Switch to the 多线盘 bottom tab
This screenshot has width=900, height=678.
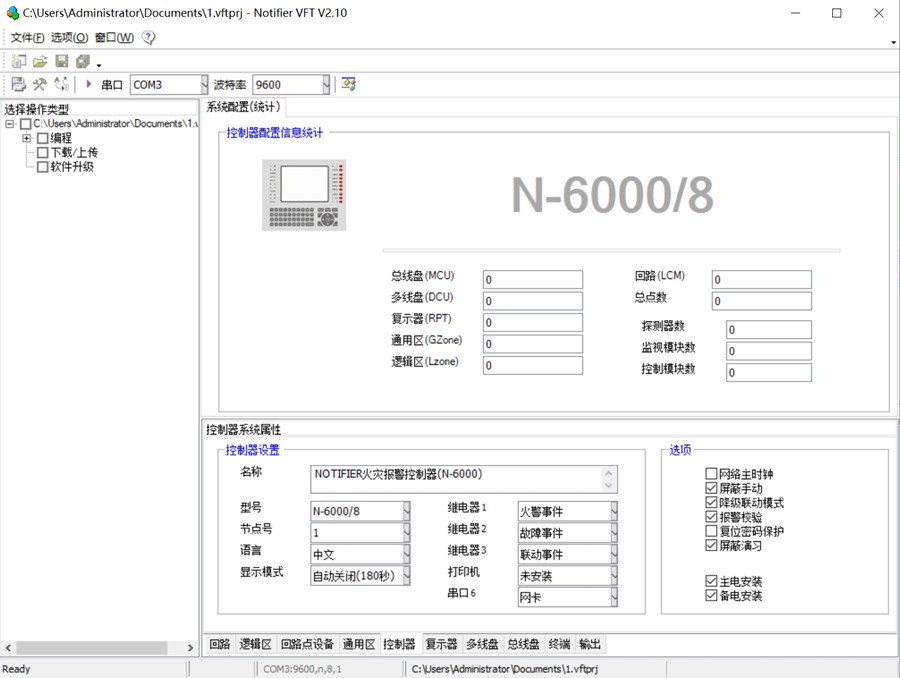click(x=482, y=644)
